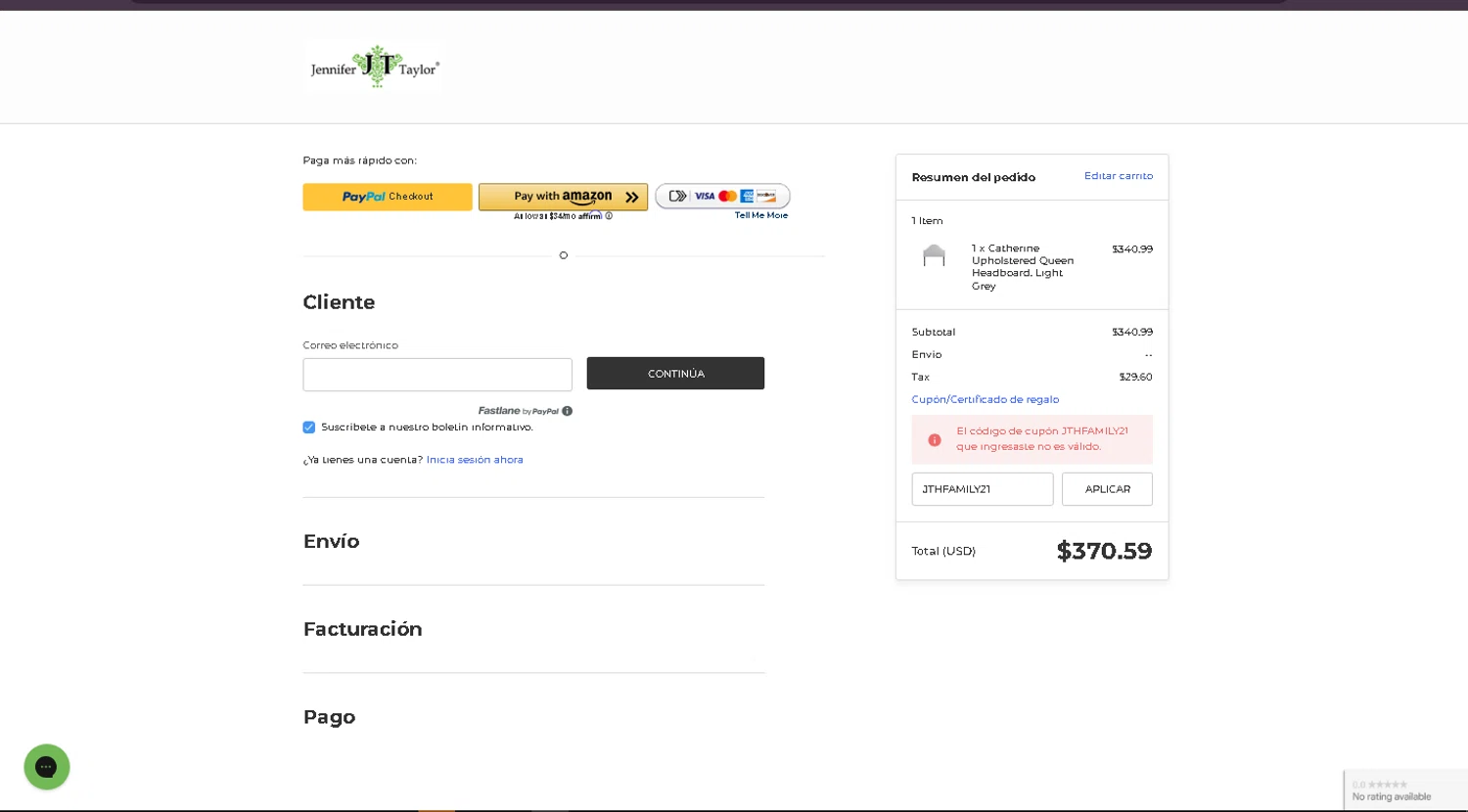This screenshot has width=1468, height=812.
Task: Open Tell Me More link
Action: pos(761,215)
